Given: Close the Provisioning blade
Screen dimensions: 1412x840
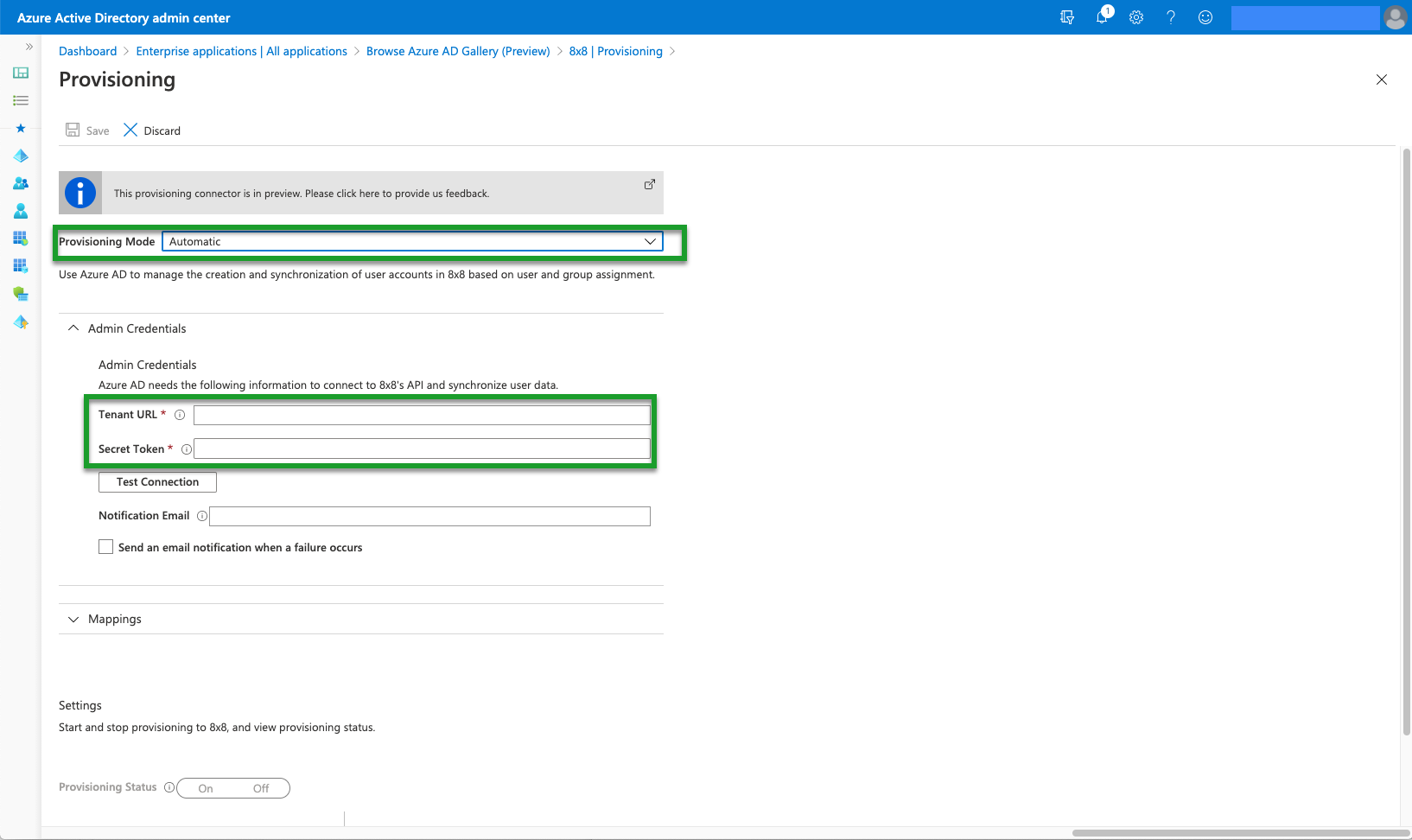Looking at the screenshot, I should pyautogui.click(x=1382, y=80).
